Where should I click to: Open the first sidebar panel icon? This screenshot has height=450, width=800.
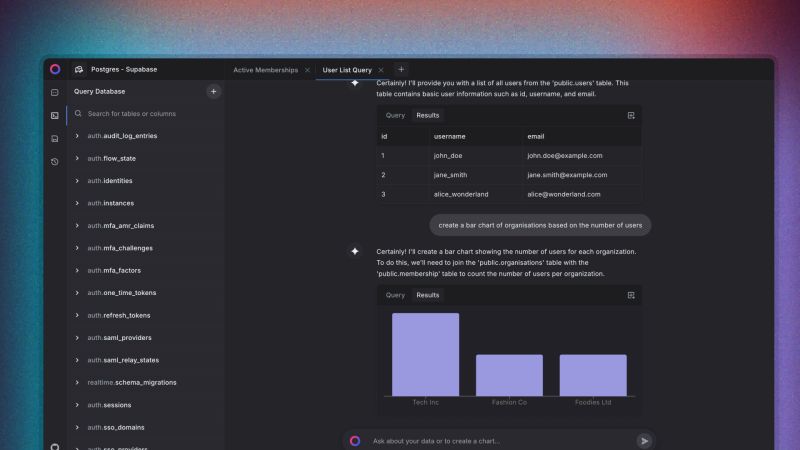(x=55, y=92)
